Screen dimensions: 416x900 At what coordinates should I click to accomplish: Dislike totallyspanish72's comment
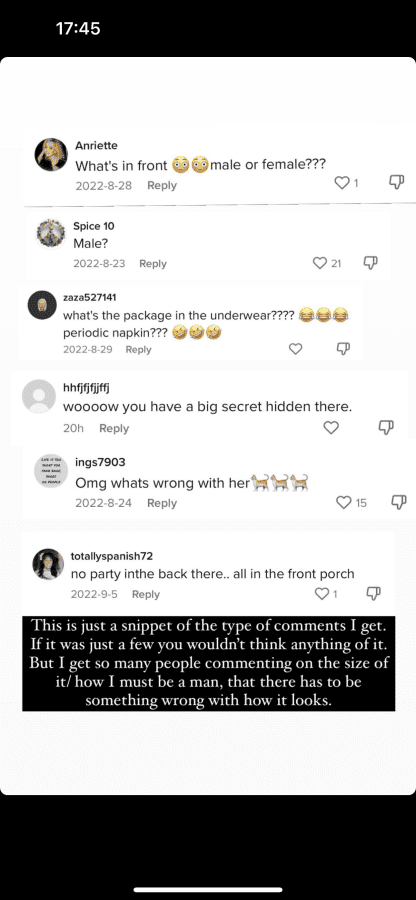pos(373,592)
